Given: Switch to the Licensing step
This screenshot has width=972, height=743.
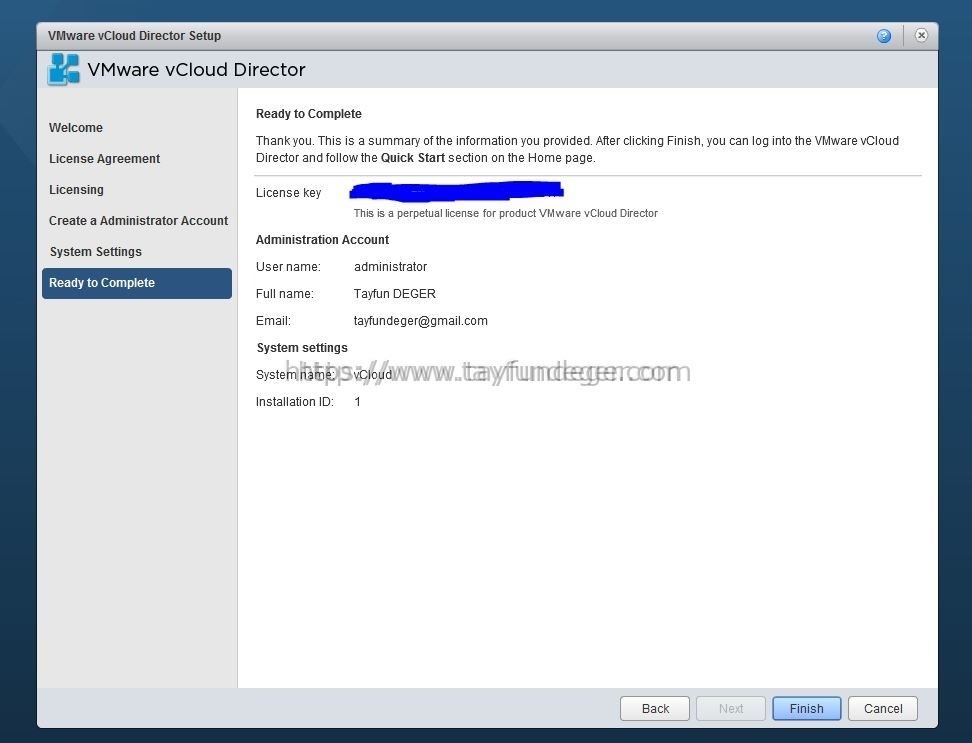Looking at the screenshot, I should pos(76,190).
